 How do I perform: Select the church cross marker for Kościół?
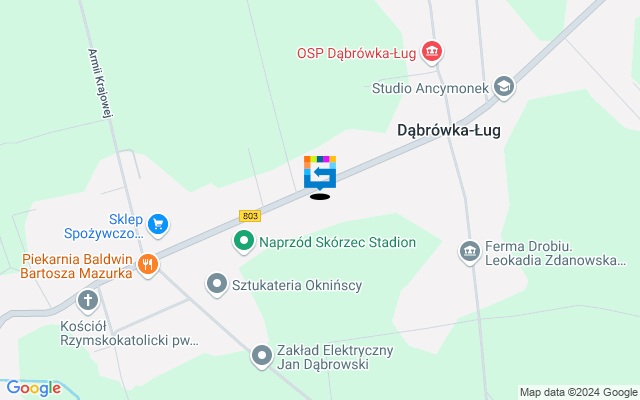click(88, 301)
